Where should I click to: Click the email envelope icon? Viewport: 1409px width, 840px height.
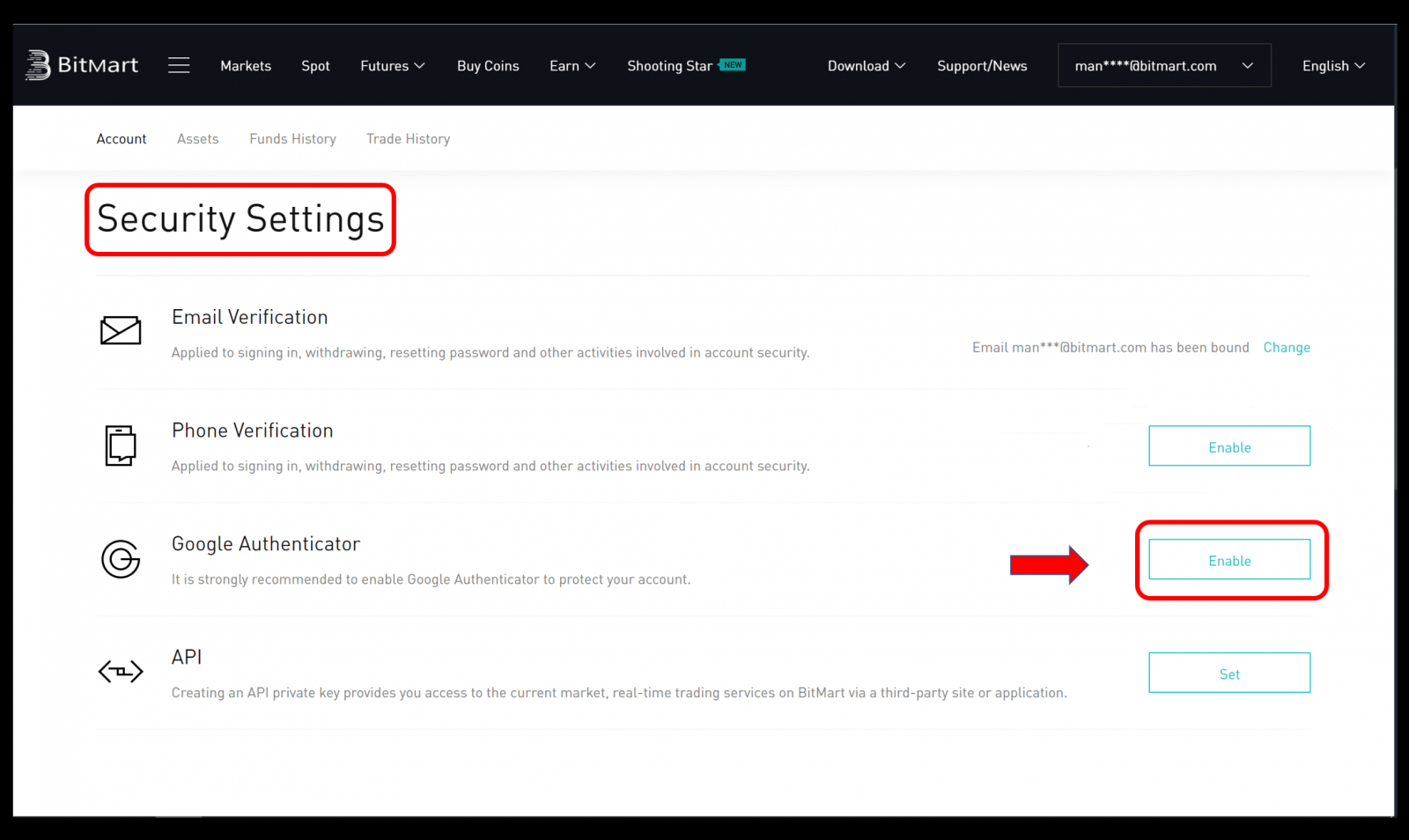121,330
